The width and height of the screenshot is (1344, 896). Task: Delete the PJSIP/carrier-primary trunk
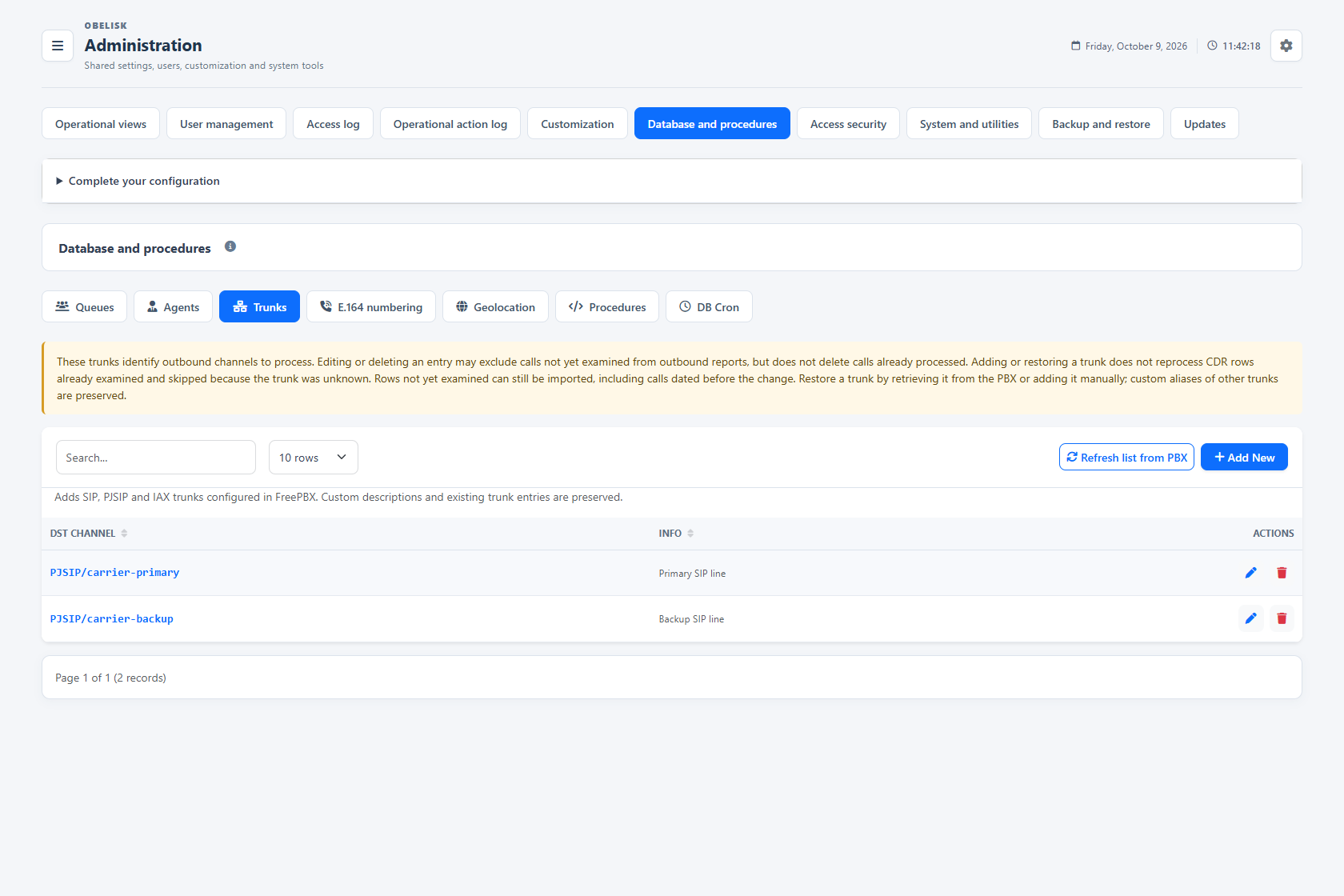tap(1282, 573)
